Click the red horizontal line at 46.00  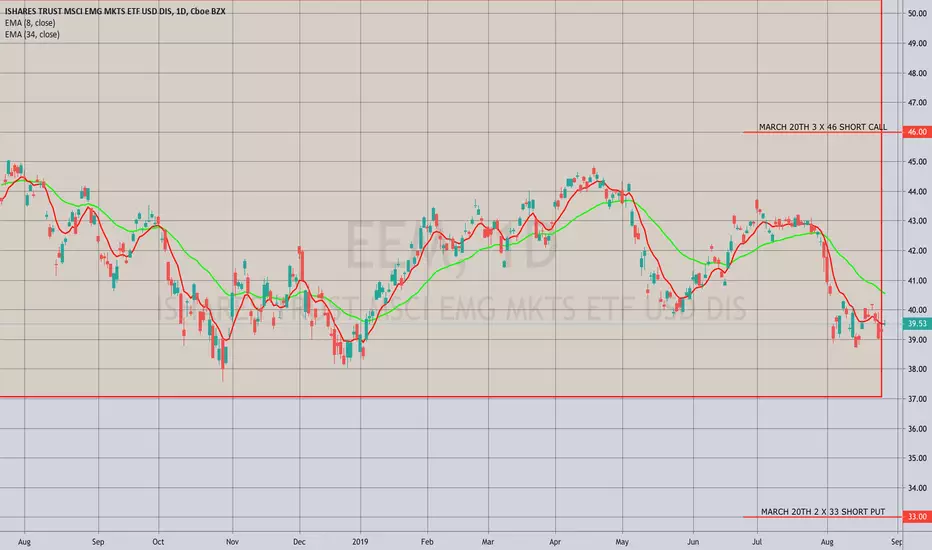823,132
